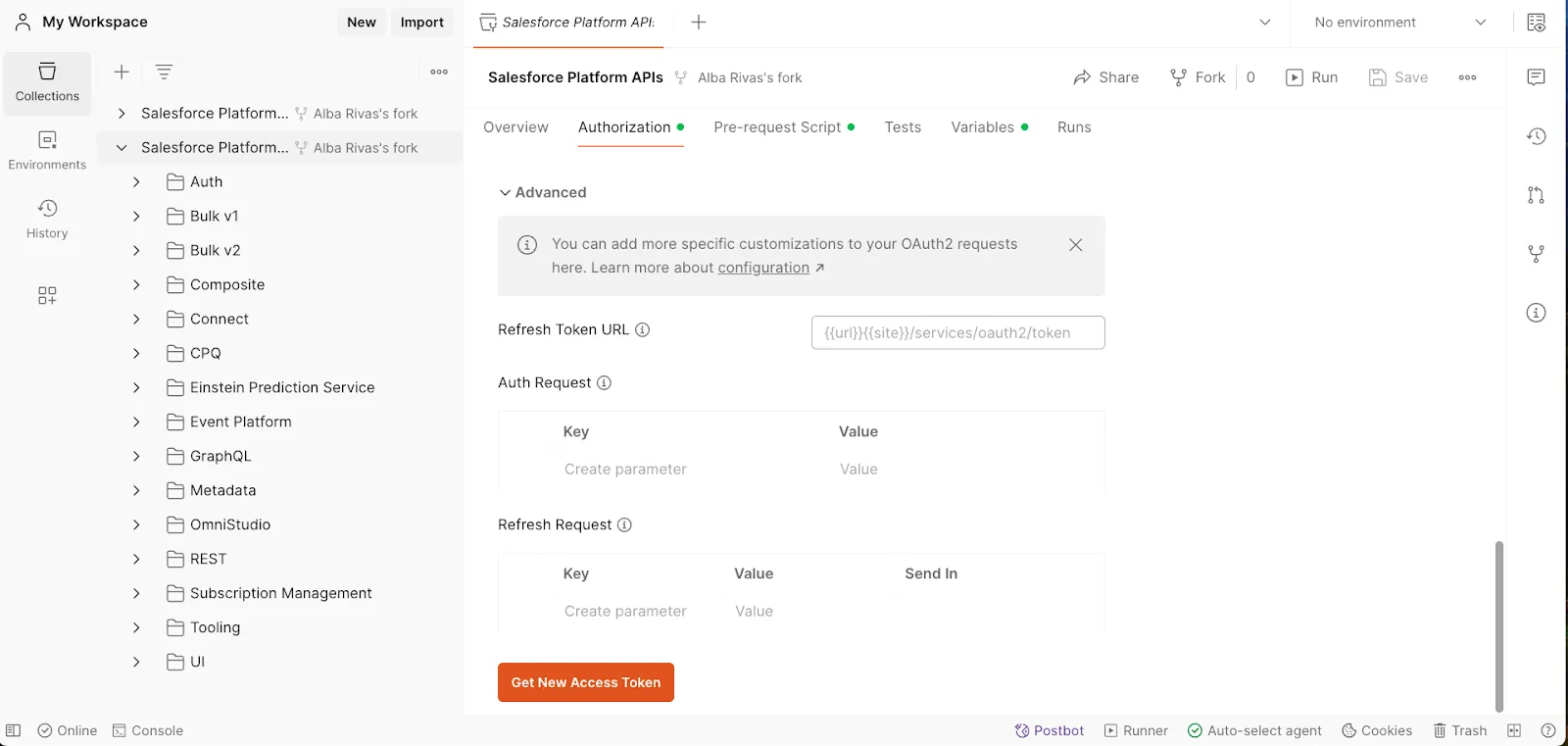The image size is (1568, 746).
Task: Open the configuration documentation link
Action: coord(763,268)
